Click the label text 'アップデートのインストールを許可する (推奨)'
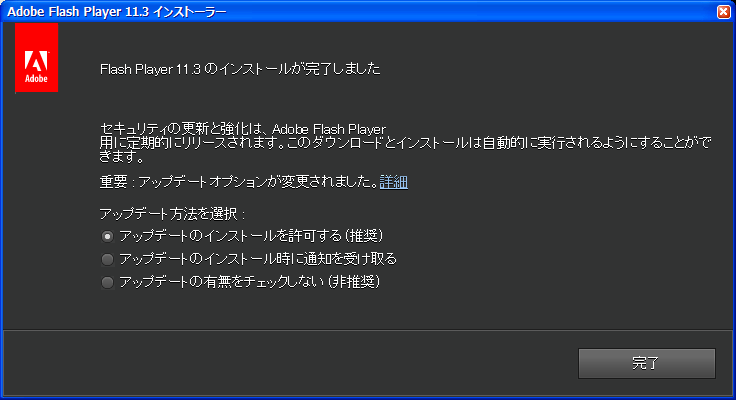Screen dimensions: 736x400 (251, 236)
